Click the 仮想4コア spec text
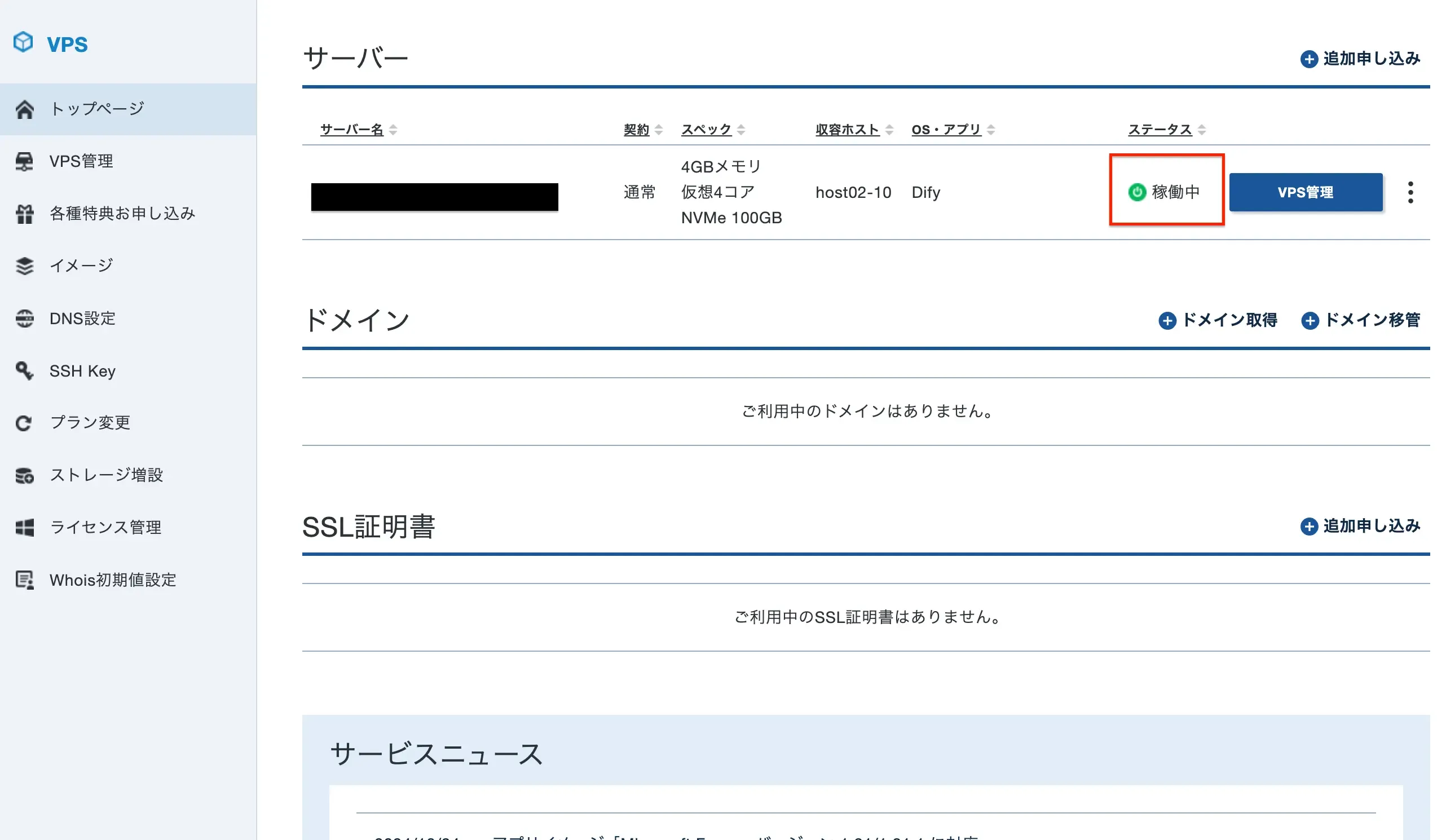This screenshot has height=840, width=1446. tap(717, 192)
